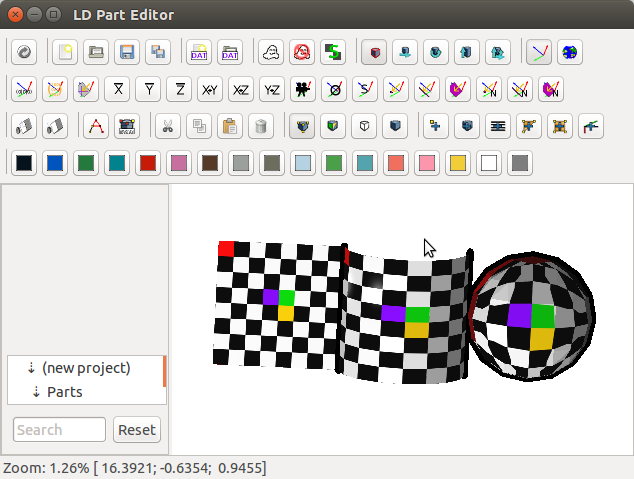This screenshot has width=634, height=479.
Task: Select the scale tool with upward arrow
Action: click(x=467, y=52)
